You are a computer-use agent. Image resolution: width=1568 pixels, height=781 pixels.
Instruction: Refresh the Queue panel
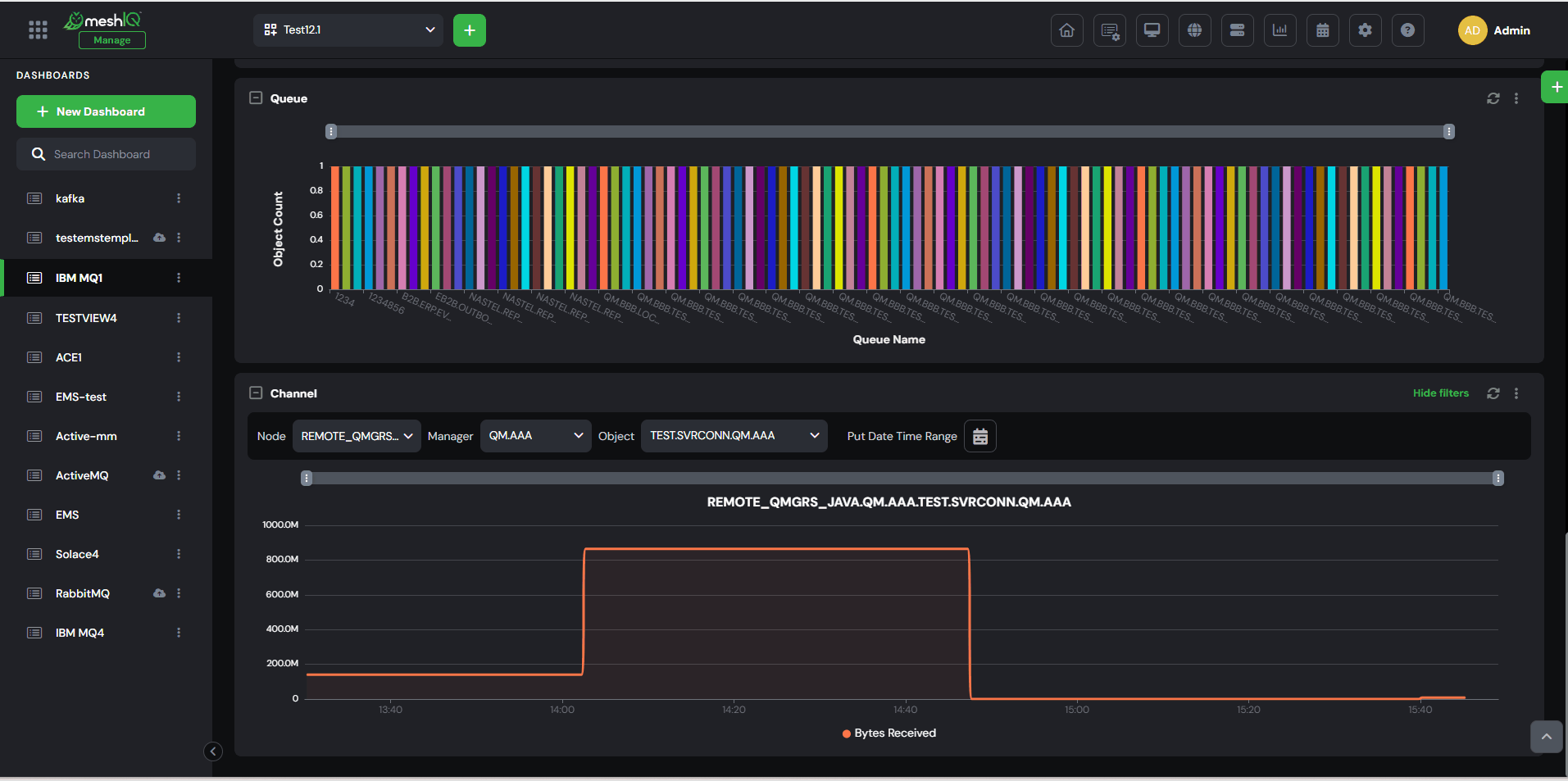click(x=1493, y=98)
